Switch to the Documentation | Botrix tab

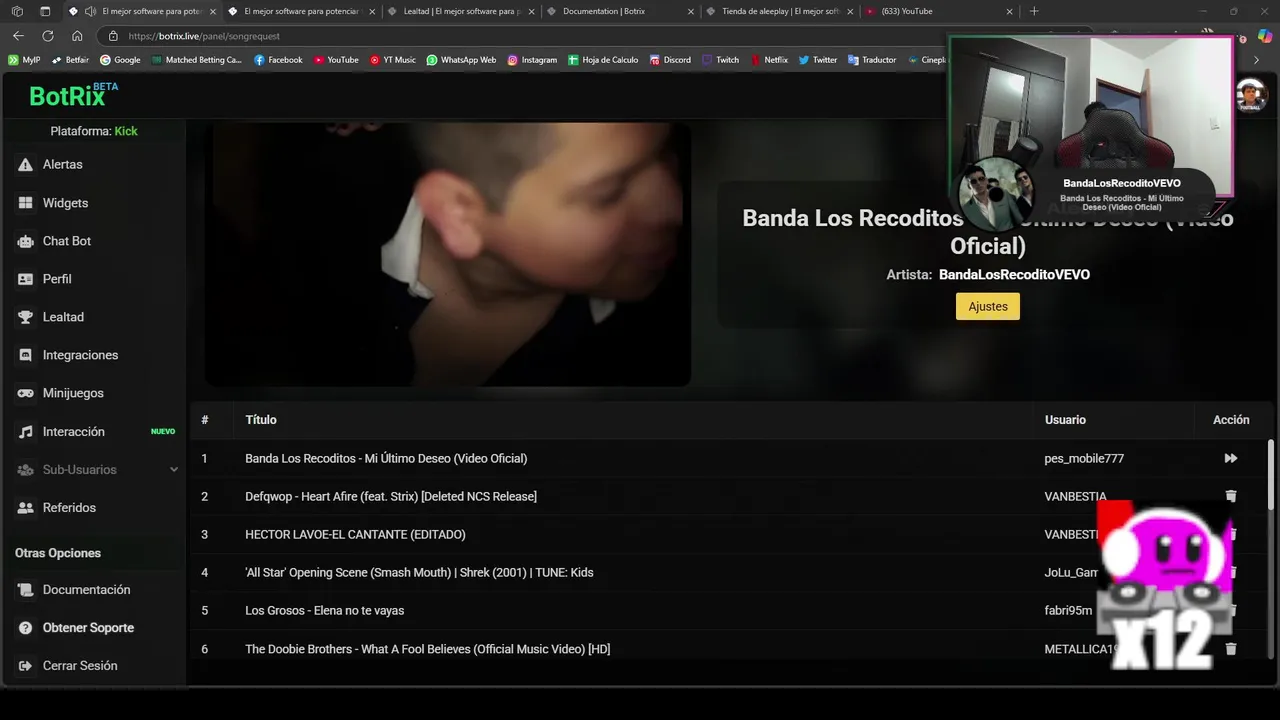click(x=620, y=11)
